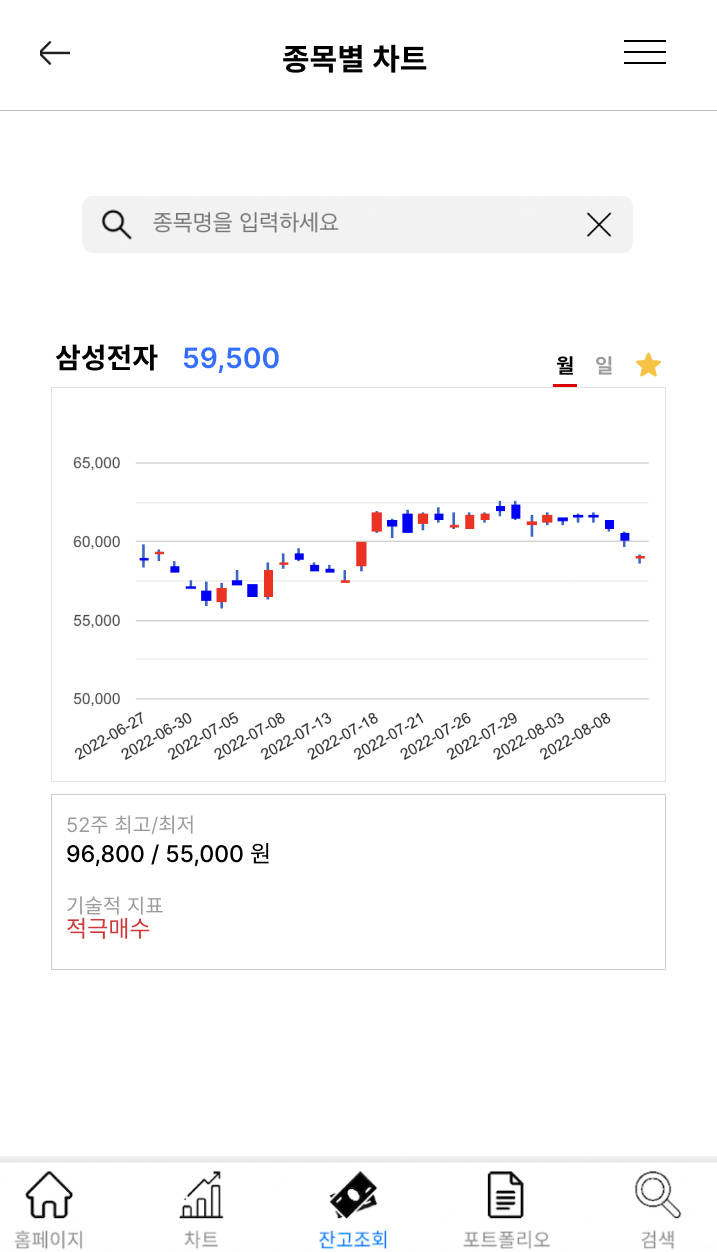Switch chart period to 일 daily view
Viewport: 717px width, 1252px height.
click(x=604, y=366)
